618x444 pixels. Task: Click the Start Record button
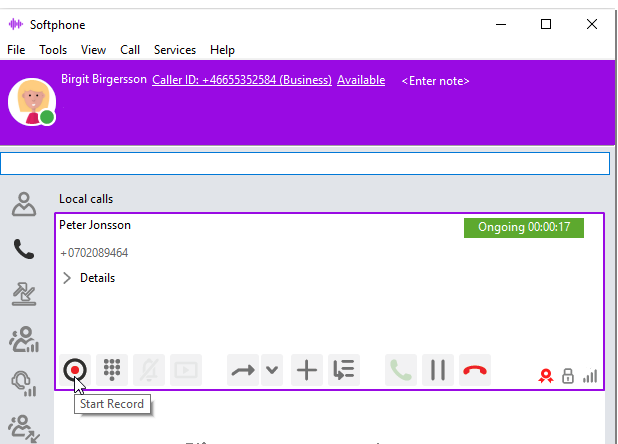[75, 370]
